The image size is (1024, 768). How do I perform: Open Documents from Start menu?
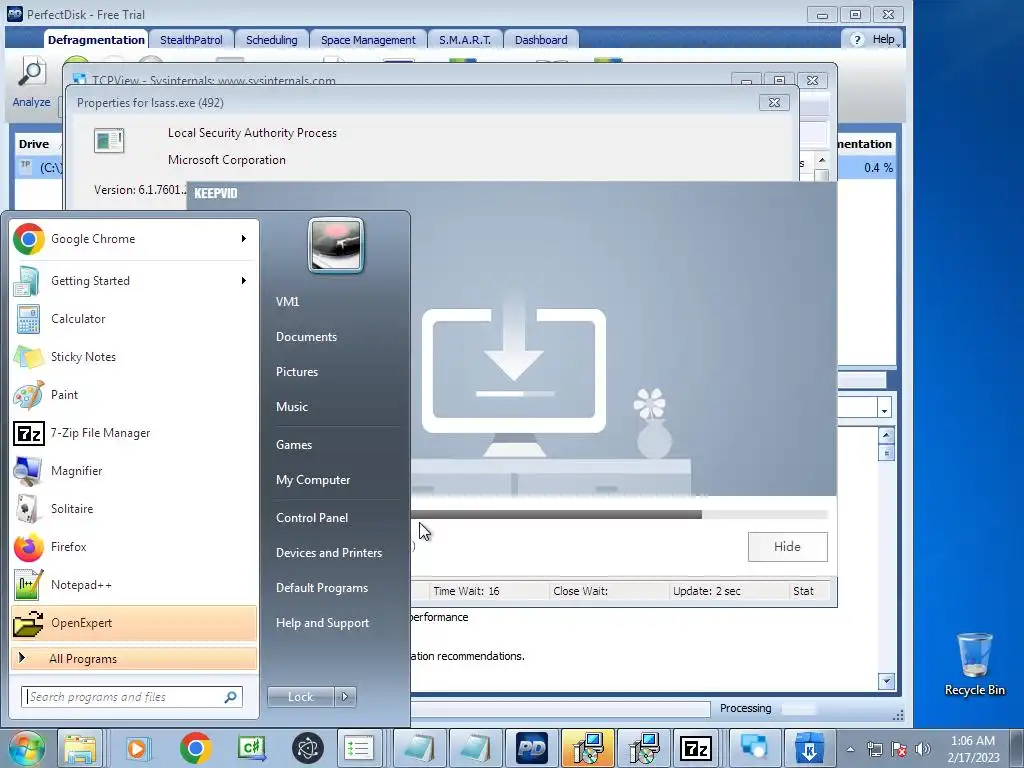(306, 337)
